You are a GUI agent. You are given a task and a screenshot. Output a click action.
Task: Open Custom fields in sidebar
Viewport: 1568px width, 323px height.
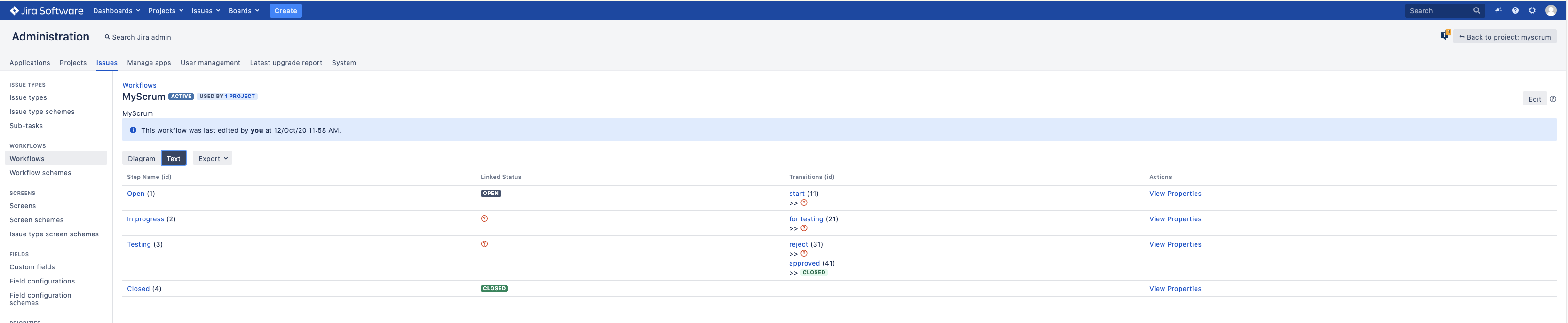tap(32, 266)
